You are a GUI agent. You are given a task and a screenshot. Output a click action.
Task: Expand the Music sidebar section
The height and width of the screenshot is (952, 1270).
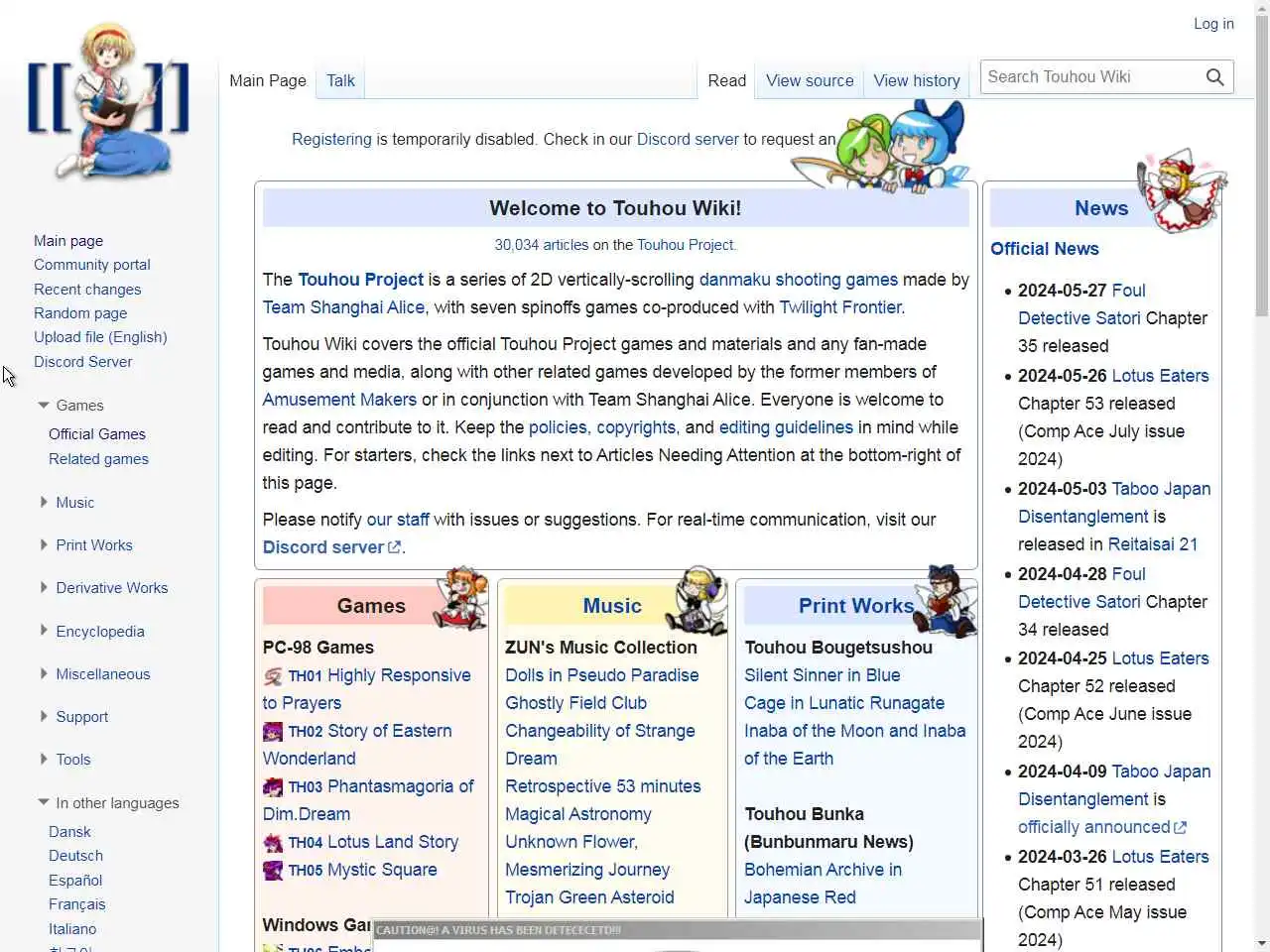(44, 502)
